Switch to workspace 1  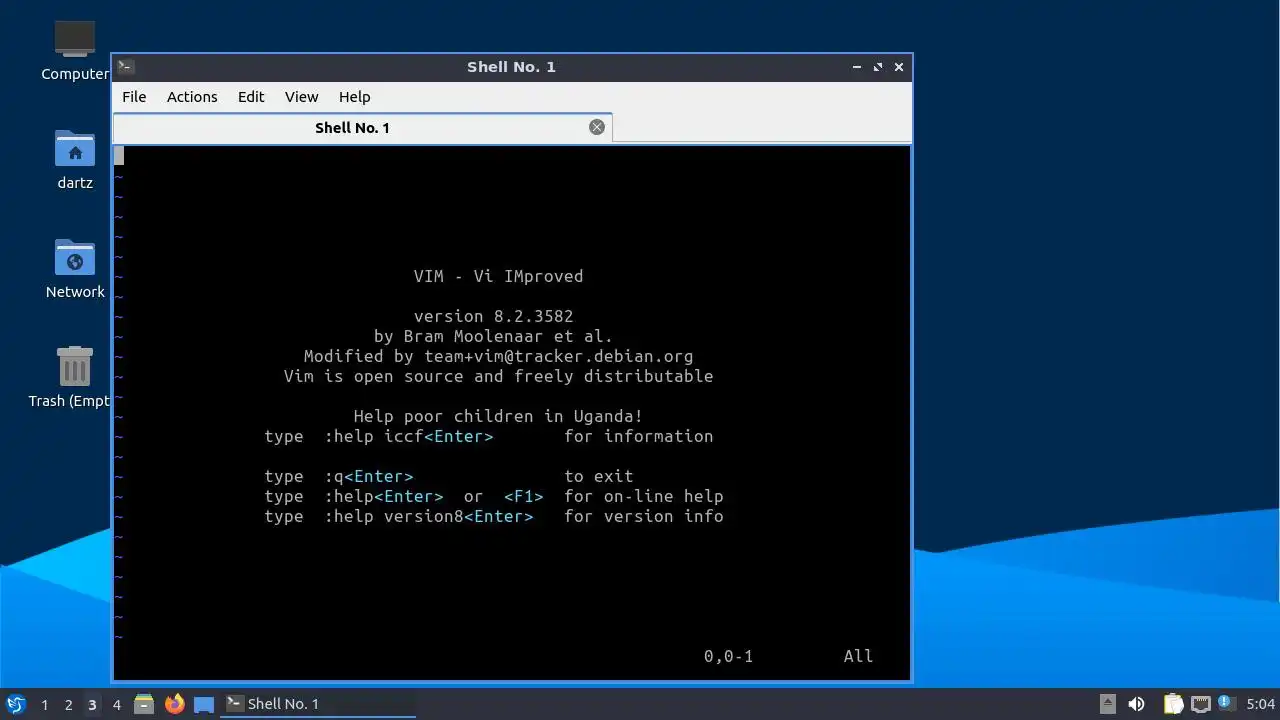tap(44, 704)
